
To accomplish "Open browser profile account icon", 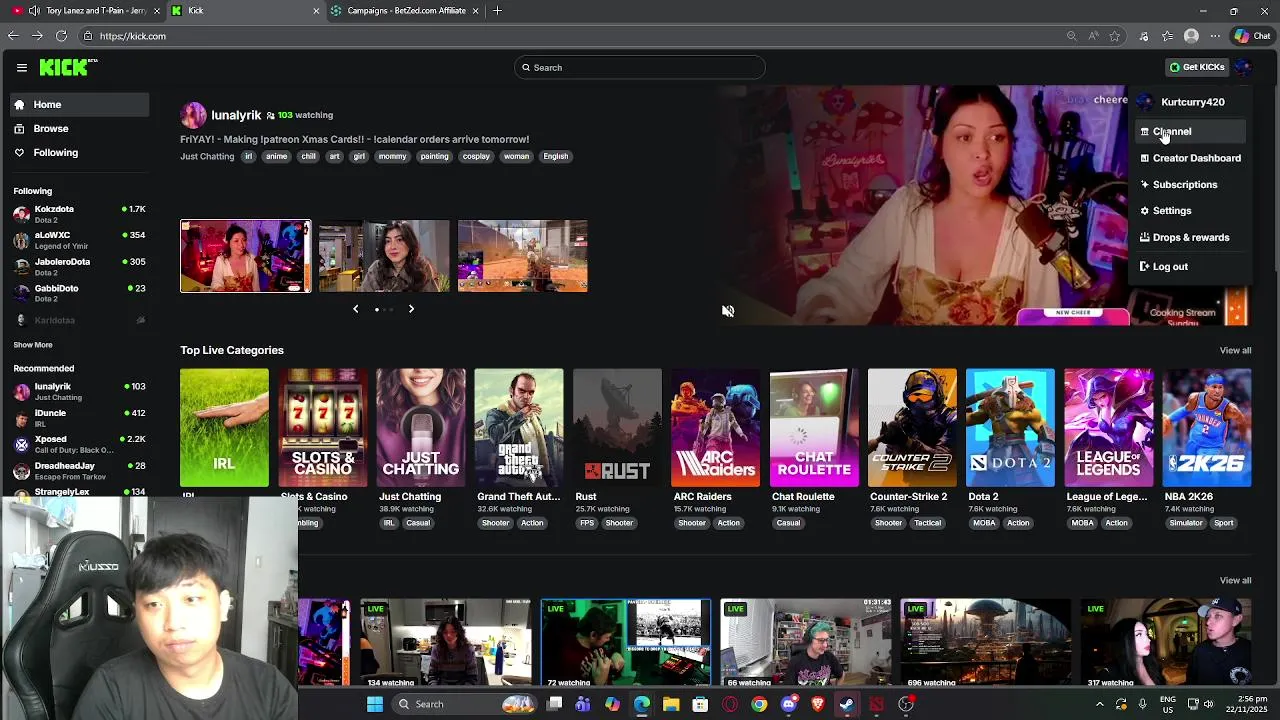I will 1191,36.
